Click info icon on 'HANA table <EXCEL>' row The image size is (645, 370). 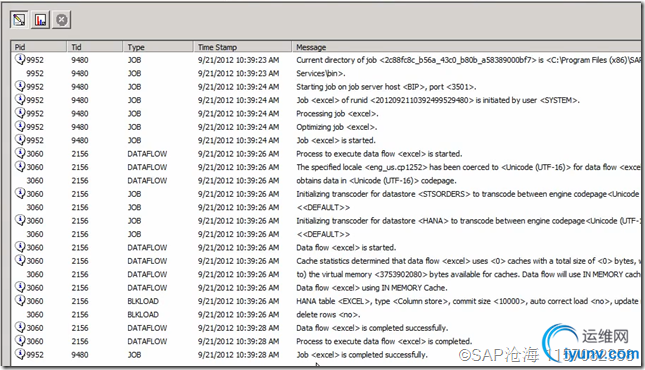coord(20,300)
